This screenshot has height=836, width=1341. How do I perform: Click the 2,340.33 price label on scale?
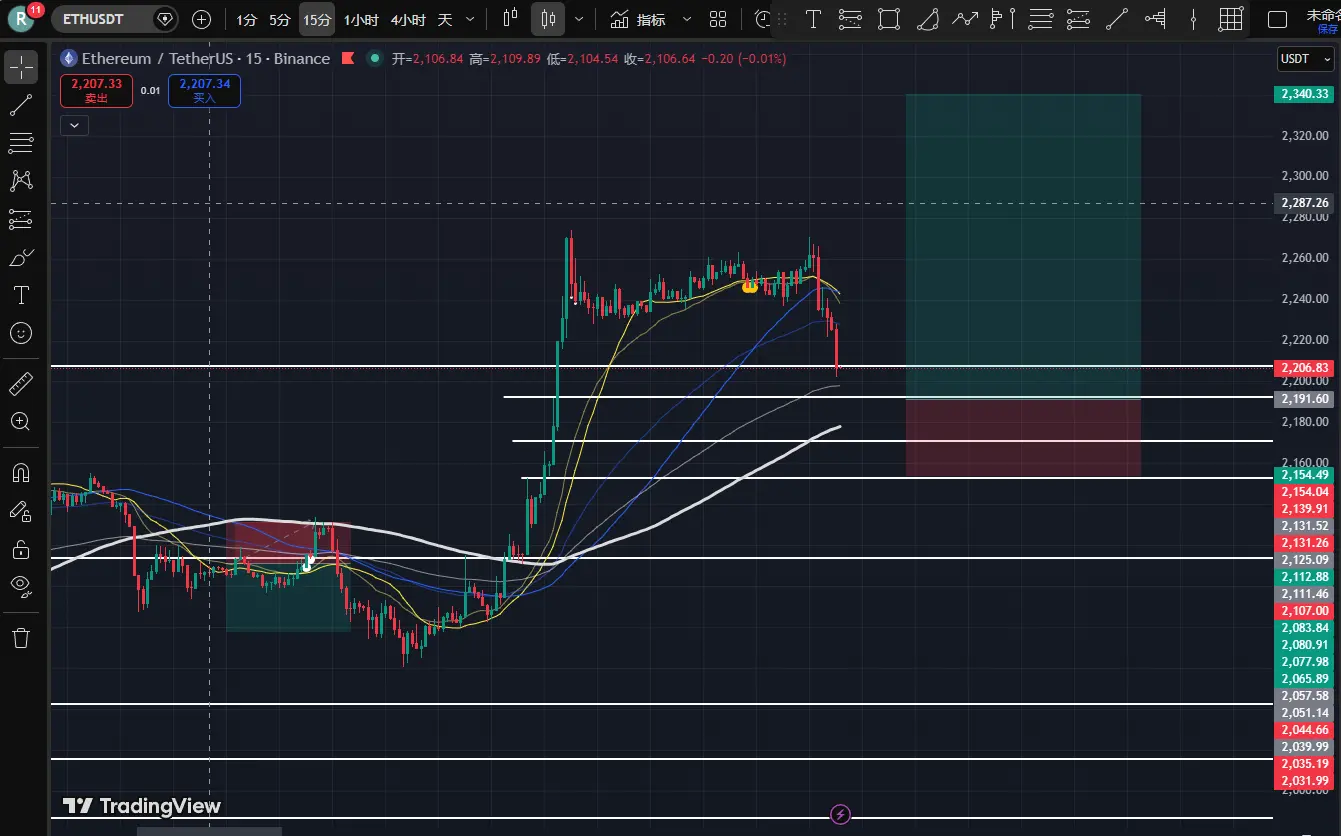1304,94
